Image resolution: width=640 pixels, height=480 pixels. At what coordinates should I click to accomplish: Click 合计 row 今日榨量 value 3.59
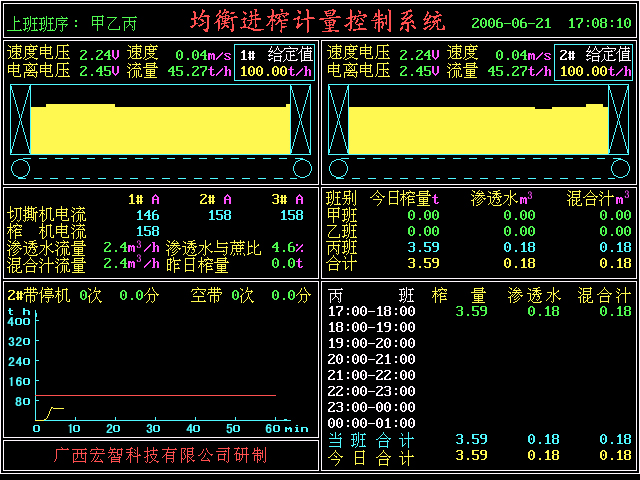coord(423,263)
